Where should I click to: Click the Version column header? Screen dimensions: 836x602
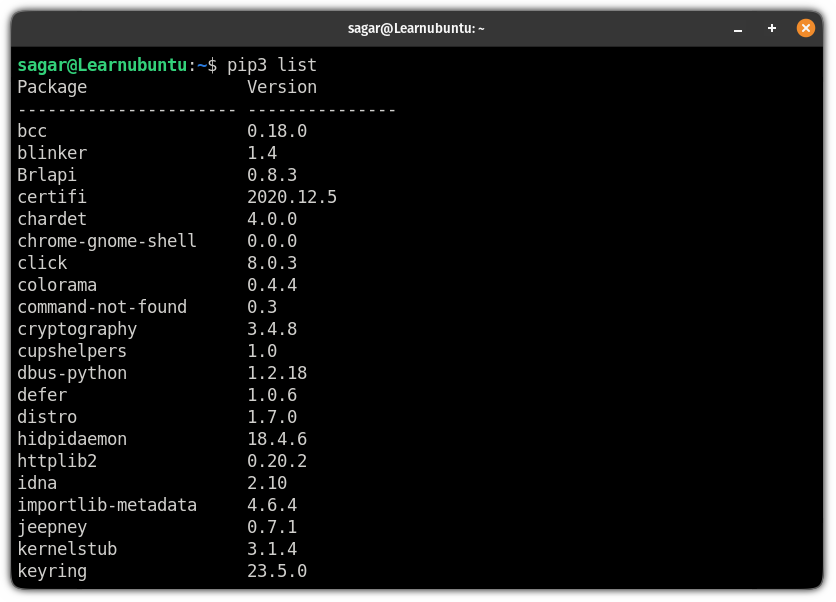click(282, 87)
